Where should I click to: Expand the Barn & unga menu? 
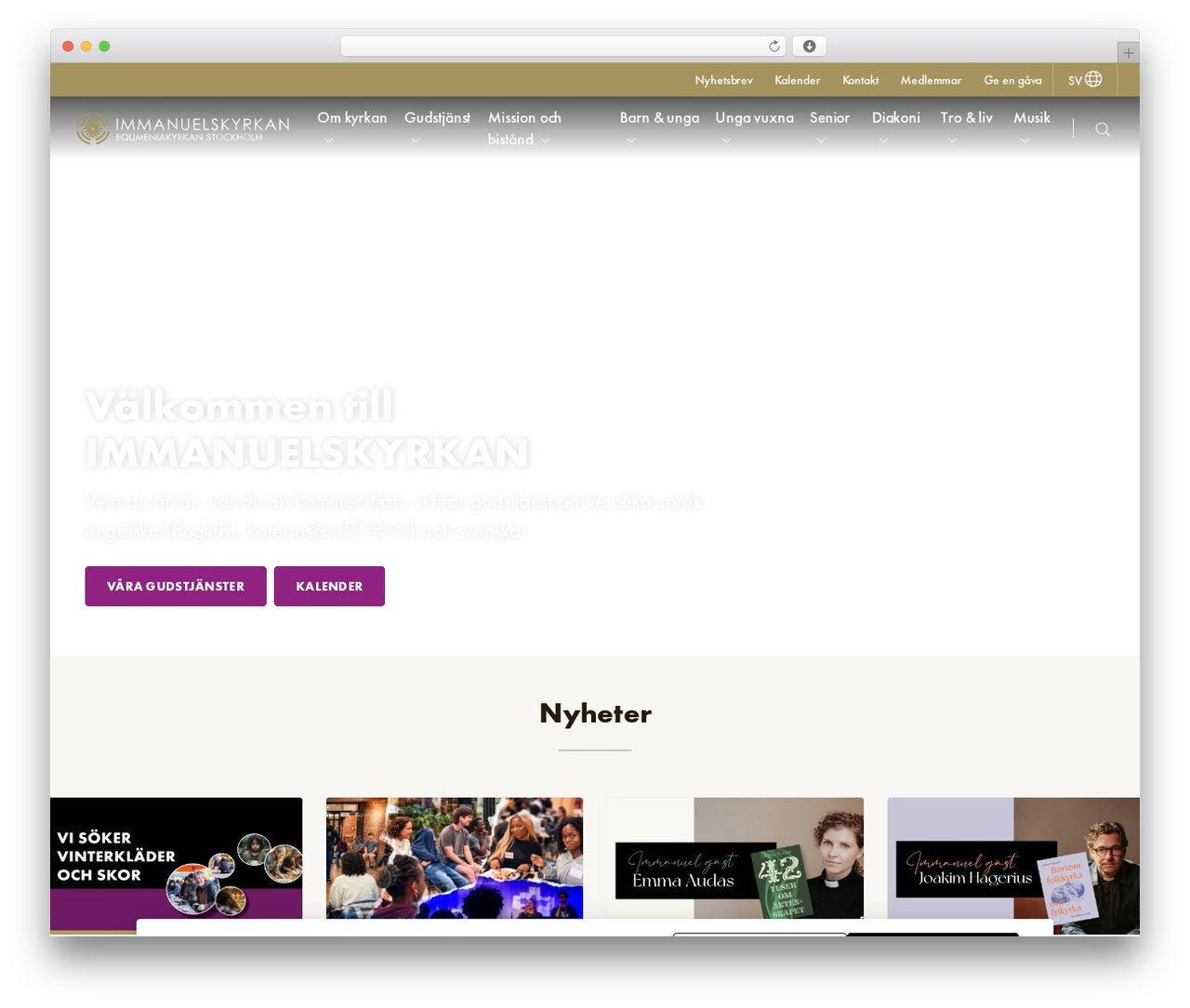point(659,127)
